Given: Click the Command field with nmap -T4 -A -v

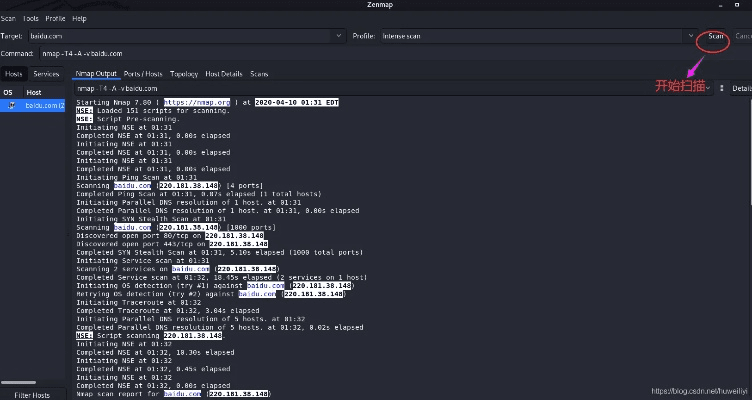Looking at the screenshot, I should click(x=395, y=54).
